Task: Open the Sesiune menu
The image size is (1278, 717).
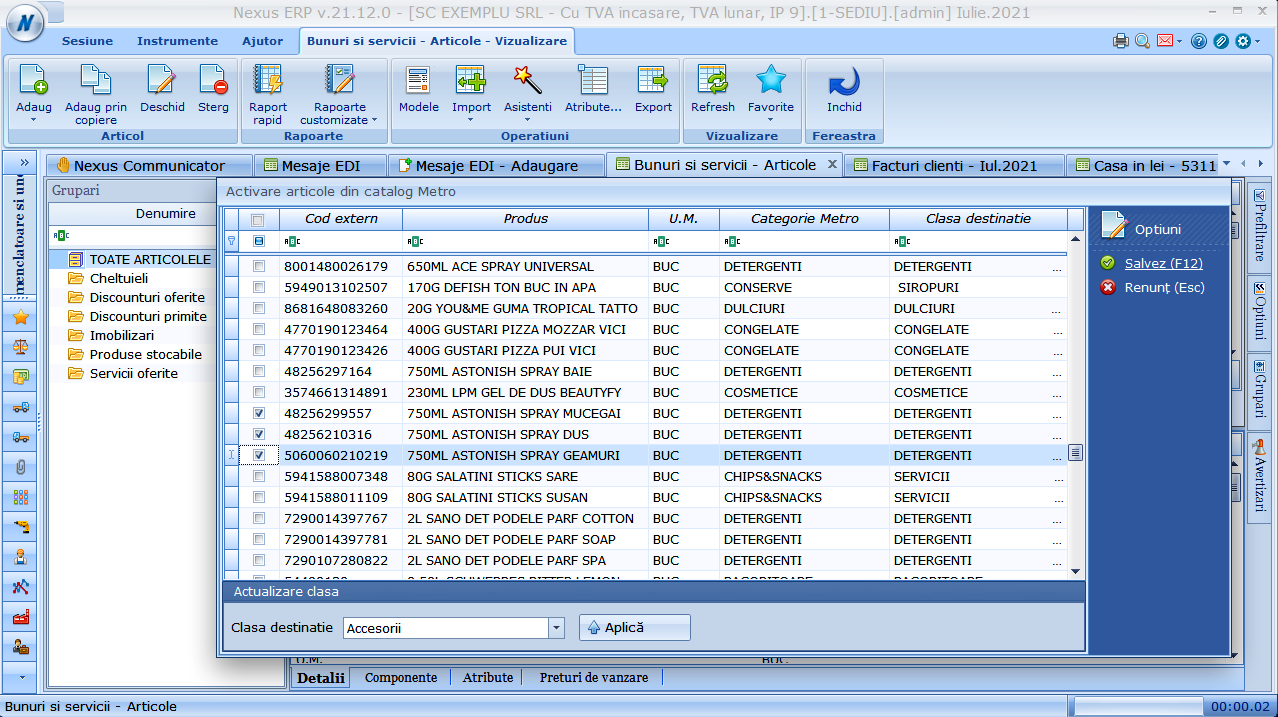Action: pyautogui.click(x=87, y=41)
